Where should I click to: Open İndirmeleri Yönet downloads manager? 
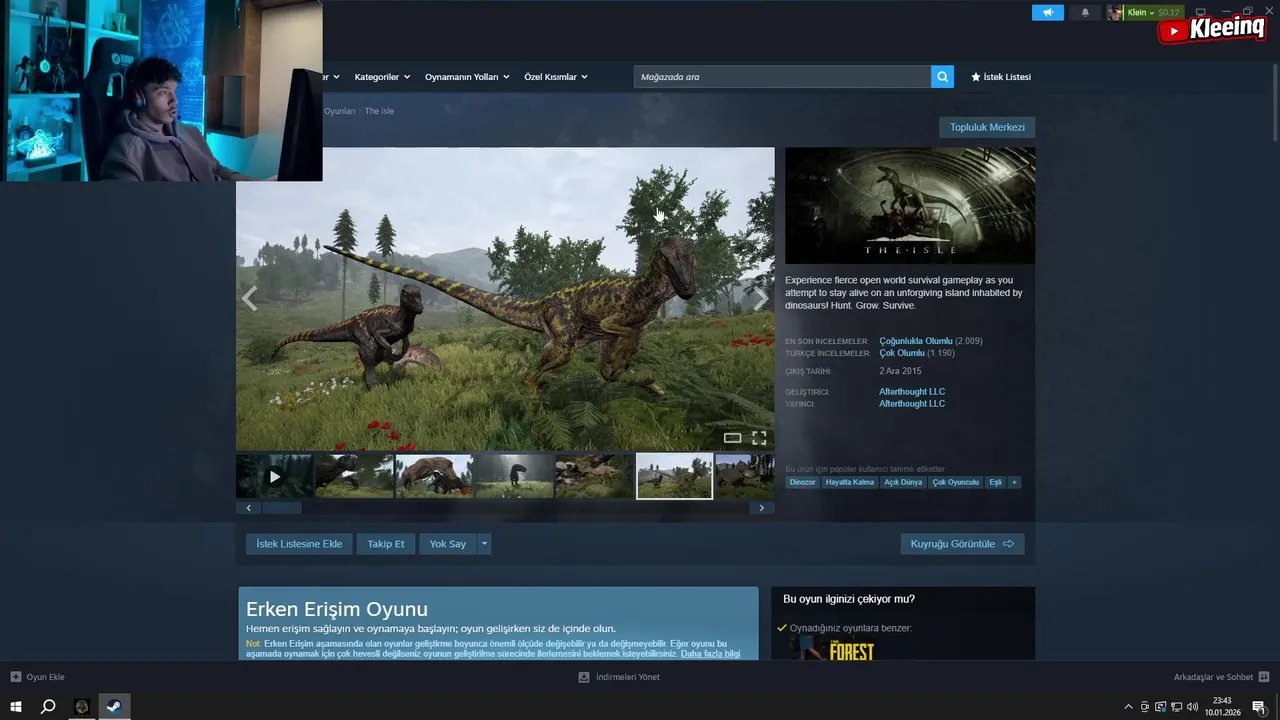619,677
